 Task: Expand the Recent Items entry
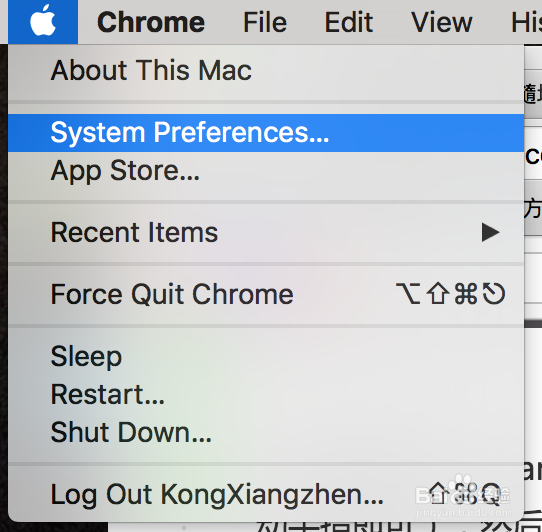point(266,232)
